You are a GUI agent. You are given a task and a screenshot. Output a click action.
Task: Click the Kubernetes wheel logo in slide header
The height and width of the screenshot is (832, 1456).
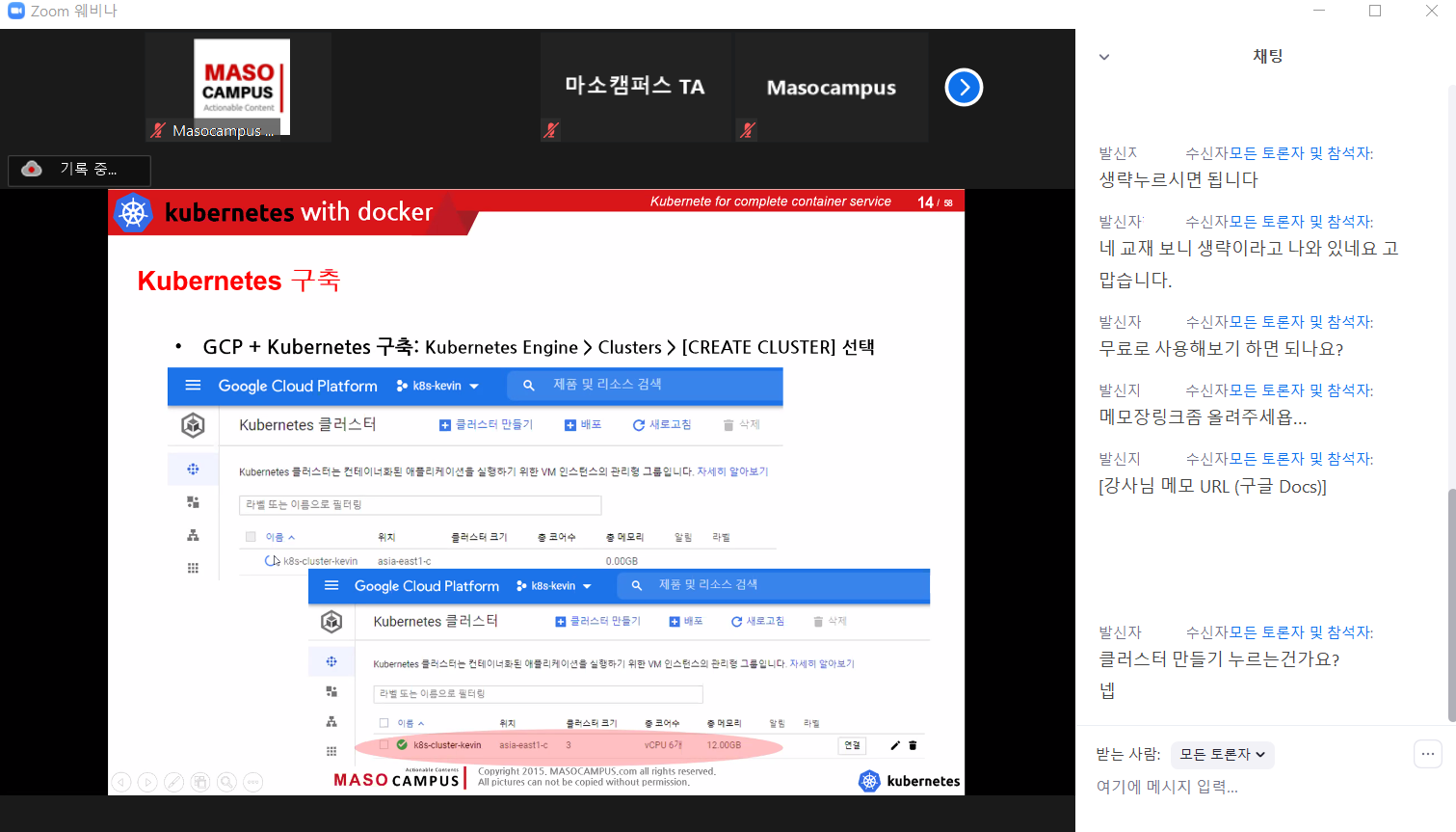tap(133, 212)
